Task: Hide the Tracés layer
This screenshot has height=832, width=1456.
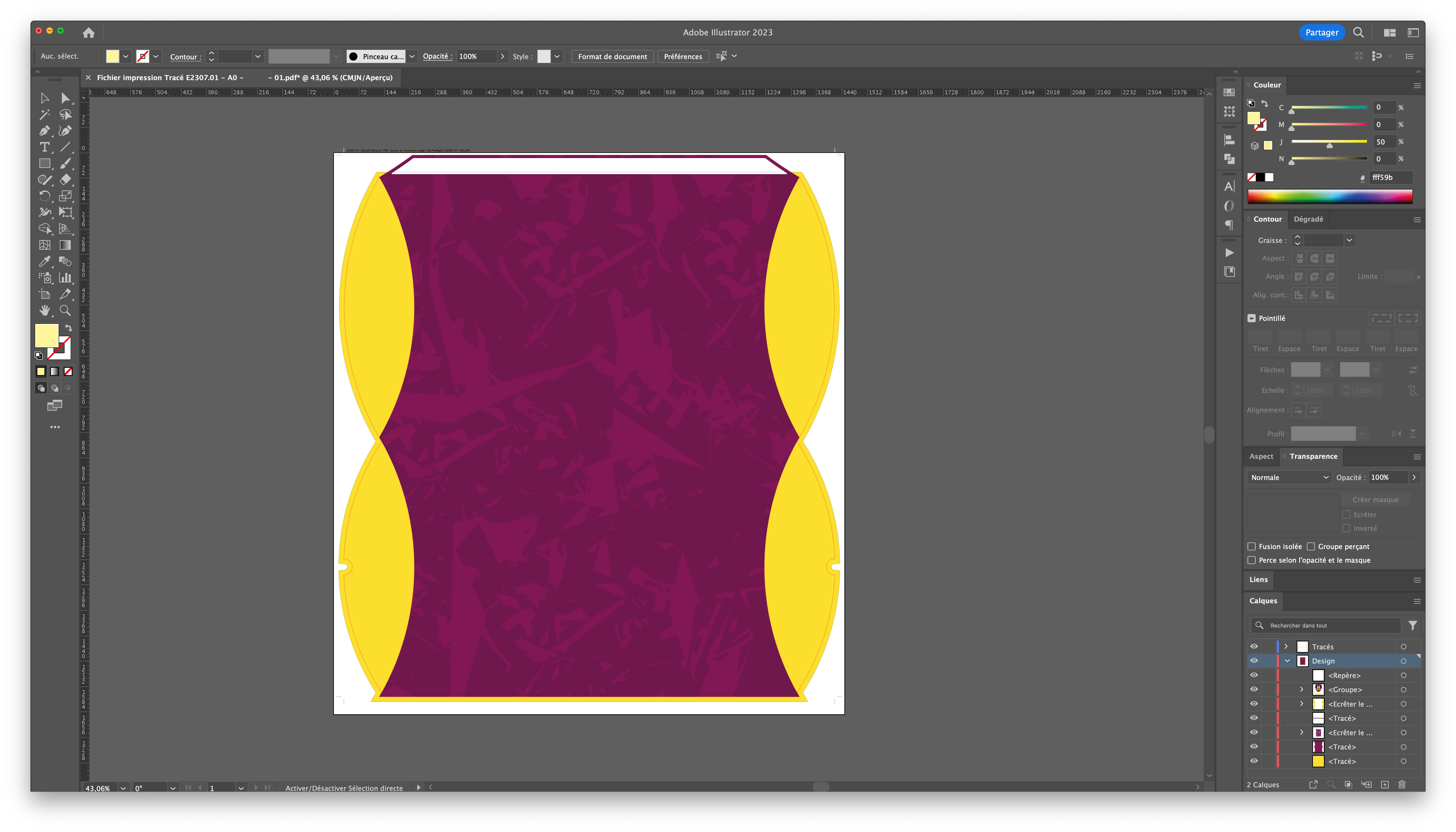Action: click(x=1254, y=646)
